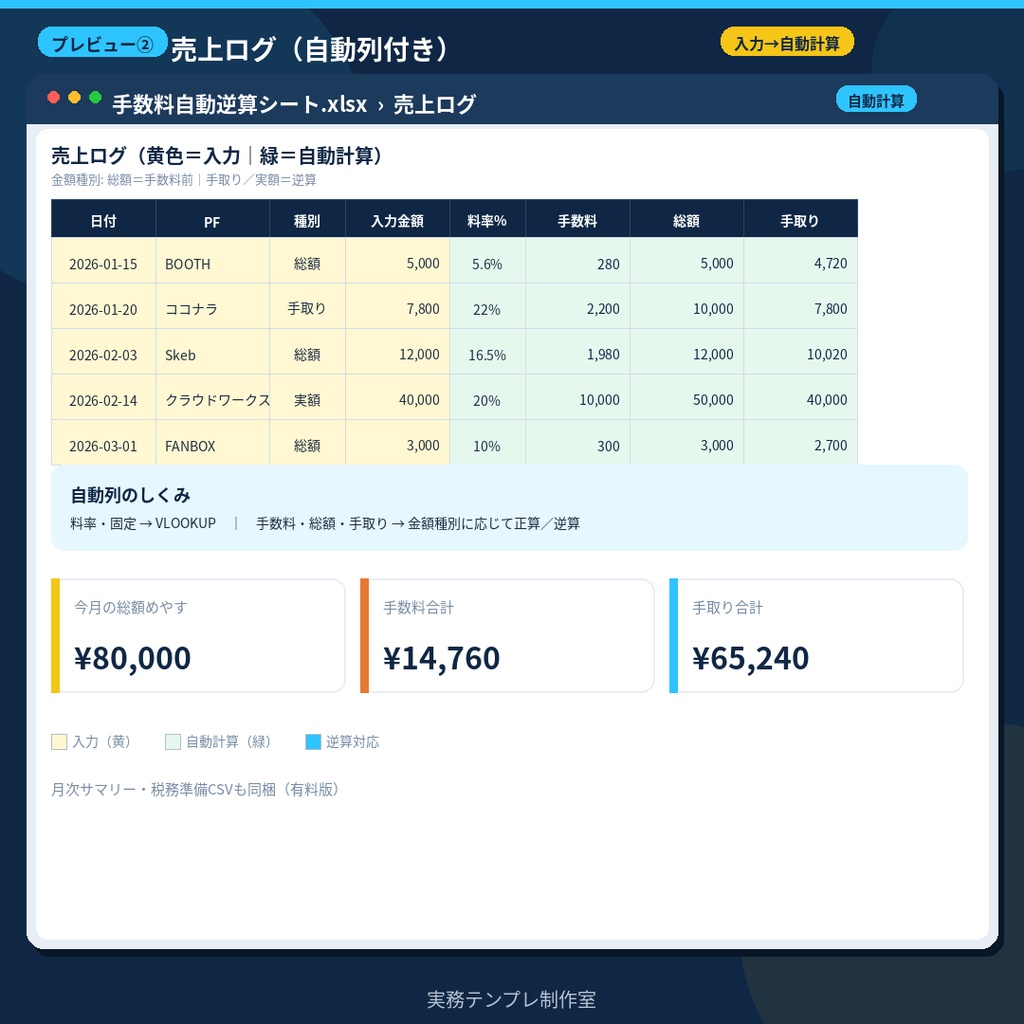
Task: Click the ココナラ platform cell
Action: 212,306
